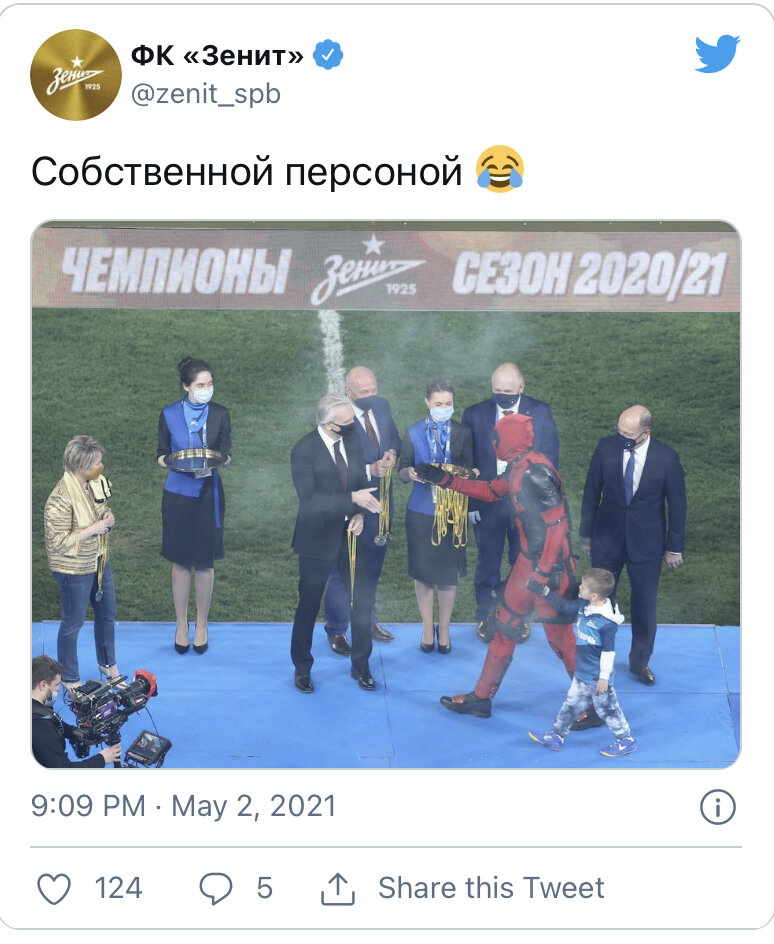Open the @zenit_spb handle

[x=206, y=95]
